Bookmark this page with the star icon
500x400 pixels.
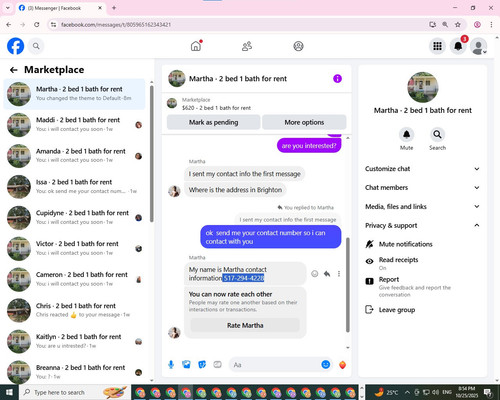(x=458, y=24)
